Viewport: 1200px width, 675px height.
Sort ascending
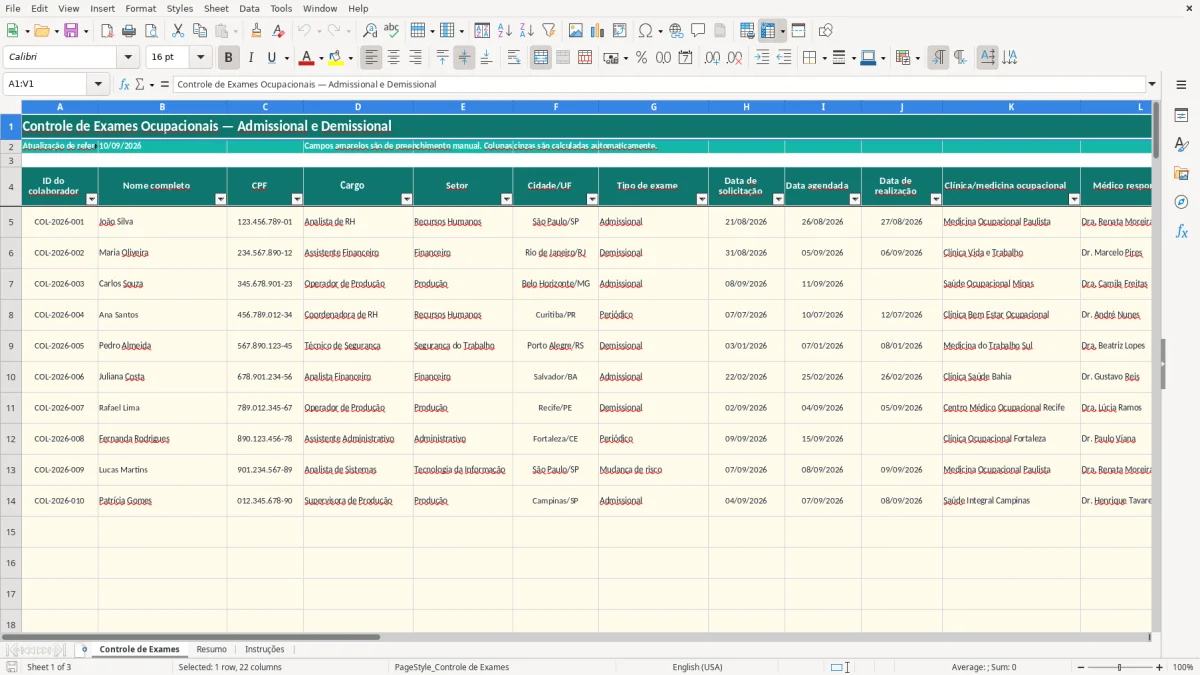505,31
